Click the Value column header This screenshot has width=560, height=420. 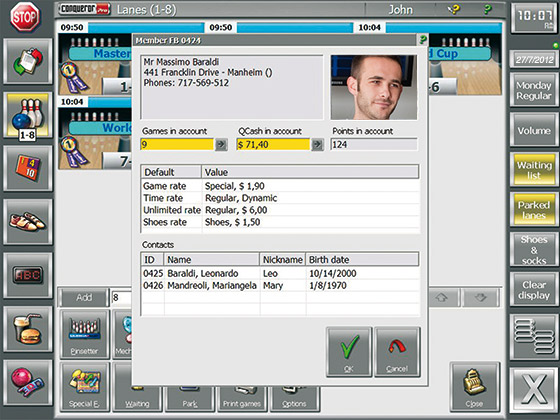(x=310, y=172)
